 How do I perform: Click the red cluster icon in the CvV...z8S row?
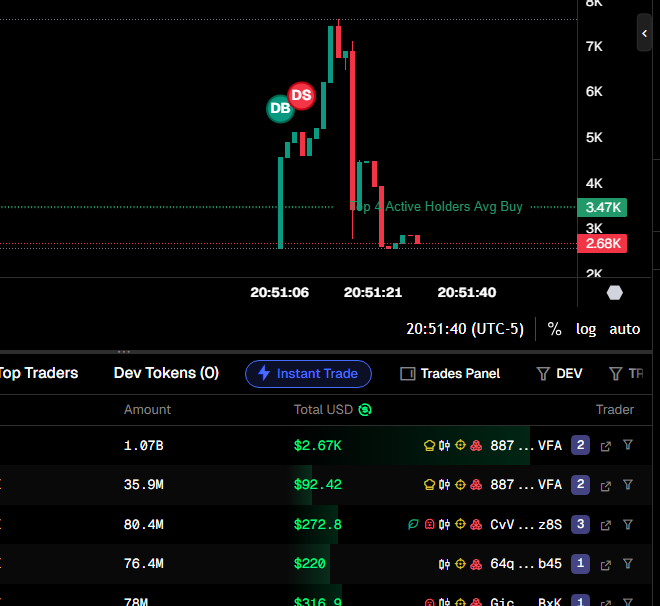[476, 524]
